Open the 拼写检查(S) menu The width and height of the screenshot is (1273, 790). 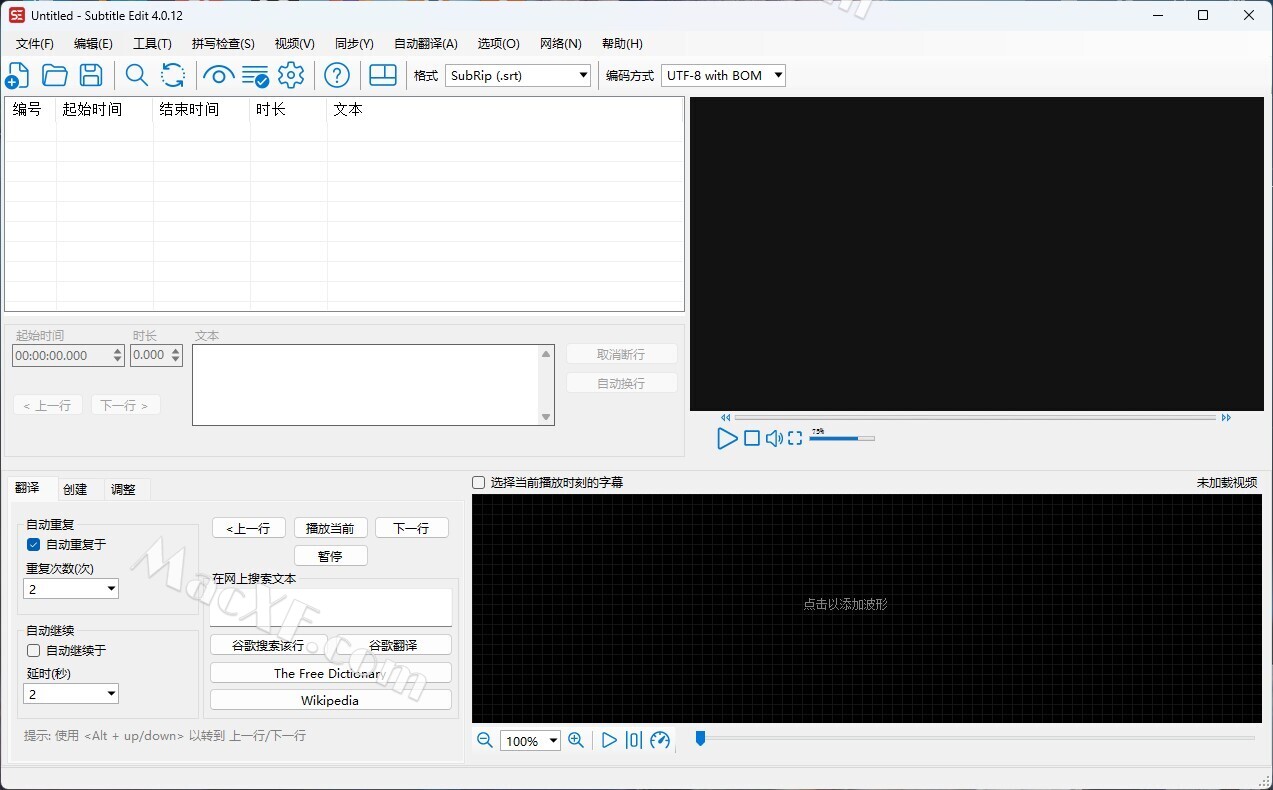223,44
